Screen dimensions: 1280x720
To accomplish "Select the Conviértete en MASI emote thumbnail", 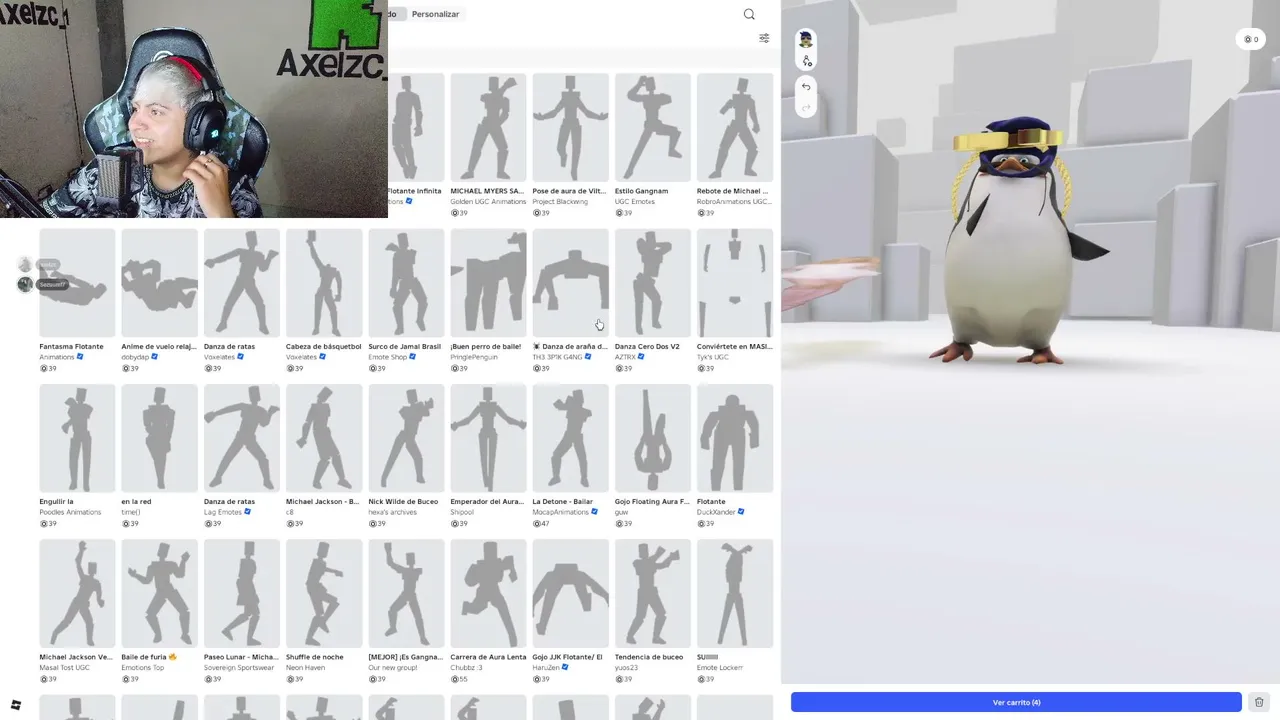I will tap(735, 283).
